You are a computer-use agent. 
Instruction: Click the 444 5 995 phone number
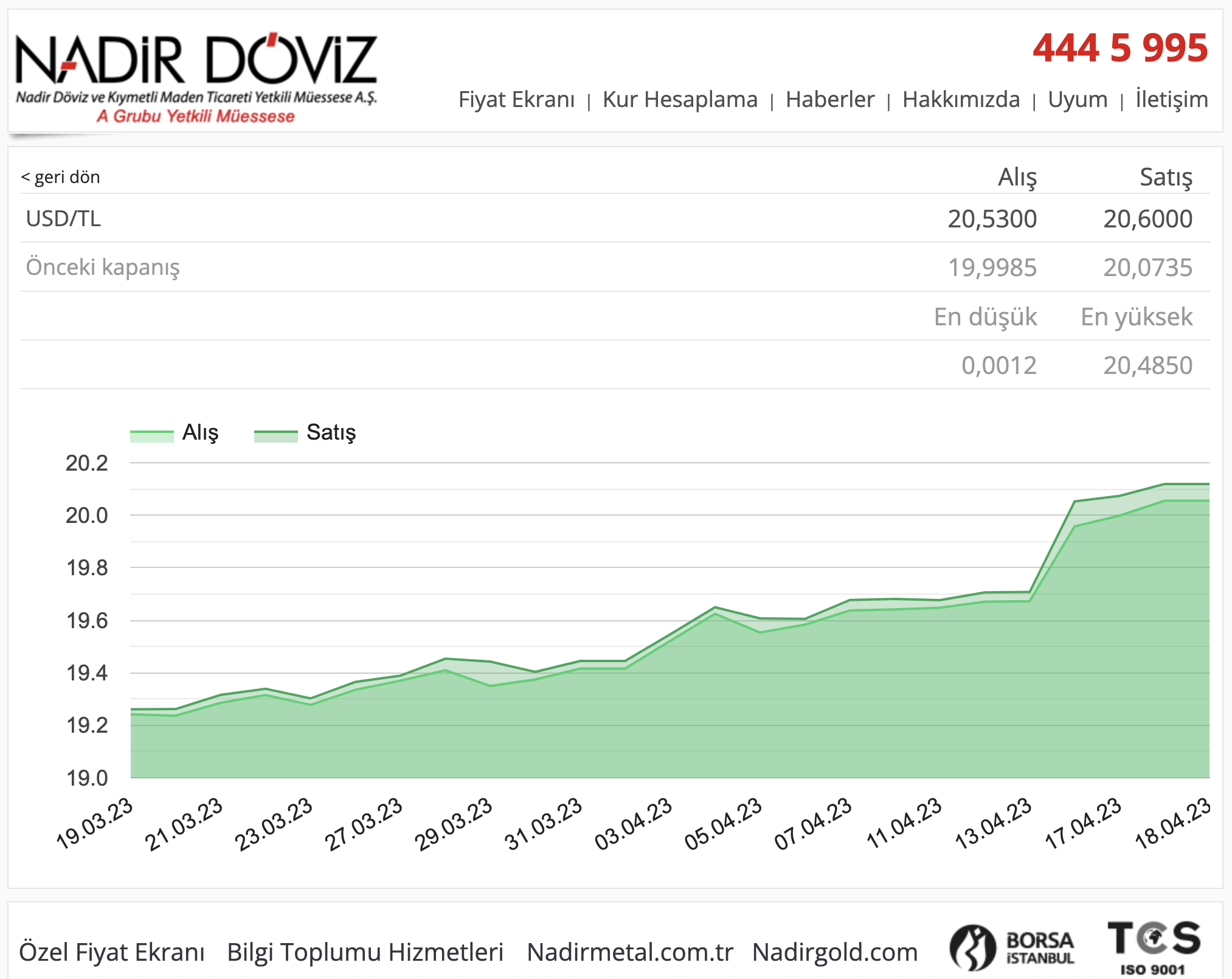[1120, 48]
